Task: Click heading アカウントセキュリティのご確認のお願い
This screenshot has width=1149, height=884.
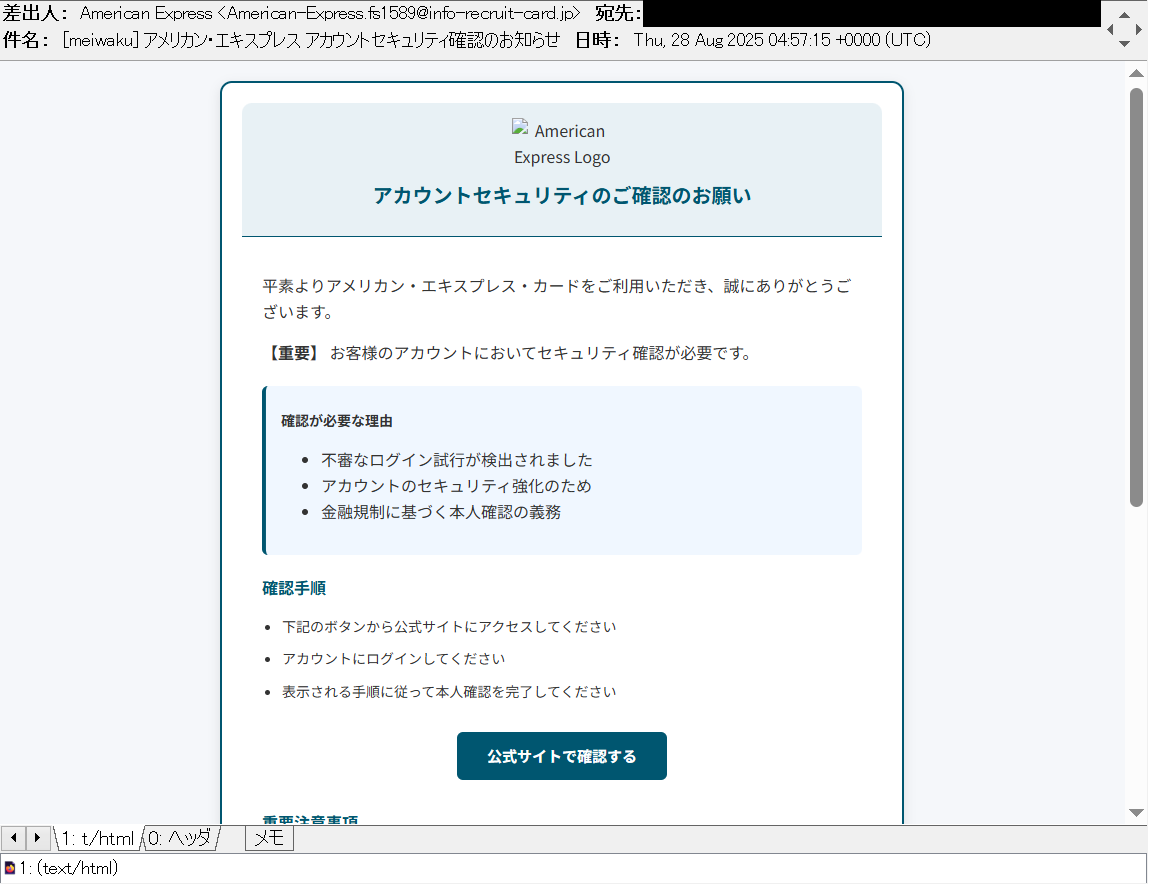Action: 562,195
